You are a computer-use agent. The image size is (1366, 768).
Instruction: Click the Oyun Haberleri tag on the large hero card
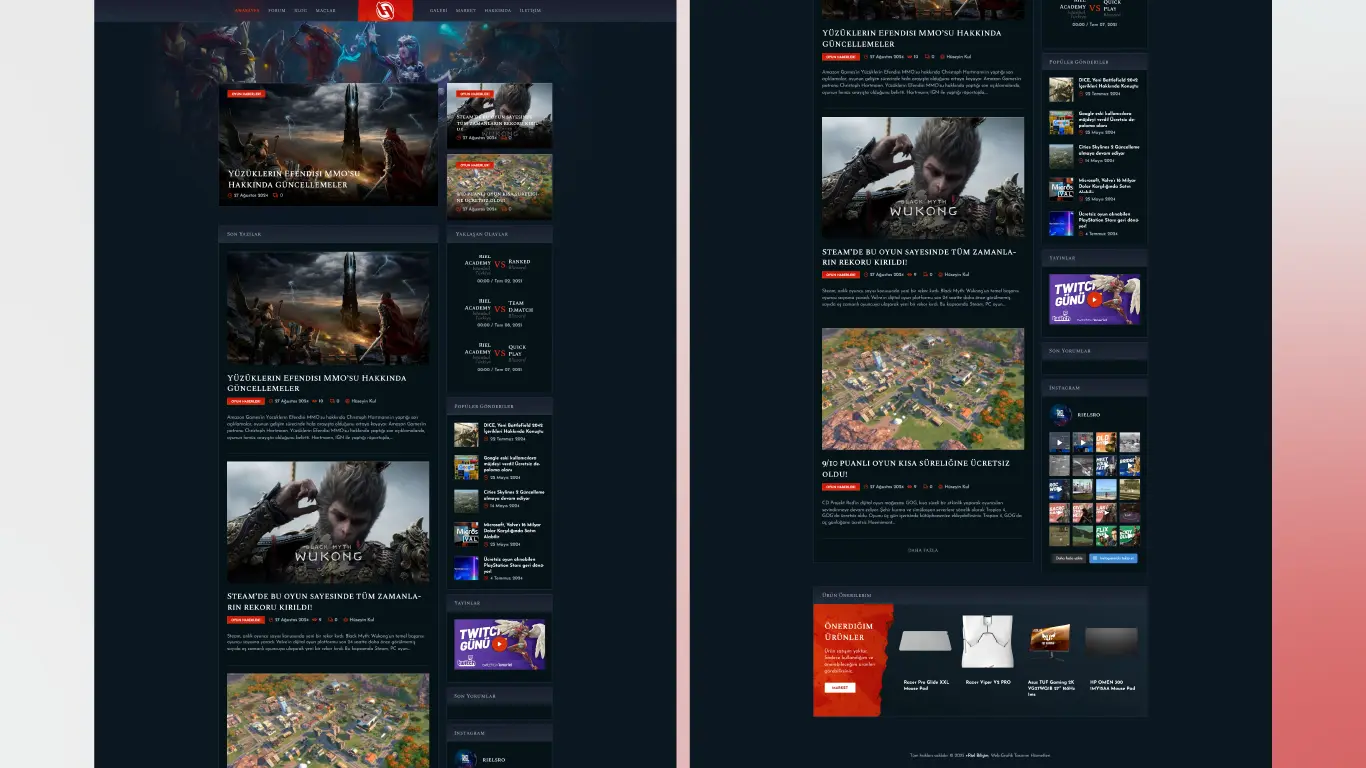(246, 94)
